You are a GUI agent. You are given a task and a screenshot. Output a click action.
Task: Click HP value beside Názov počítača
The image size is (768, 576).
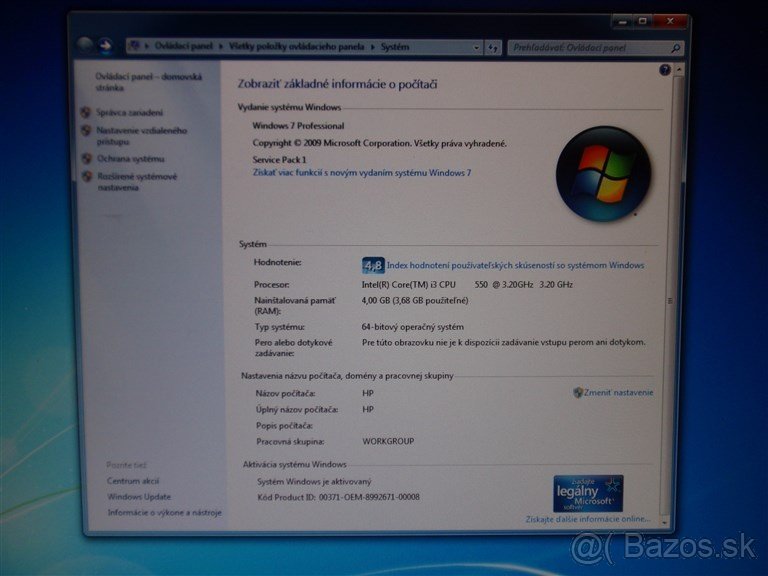click(x=368, y=393)
